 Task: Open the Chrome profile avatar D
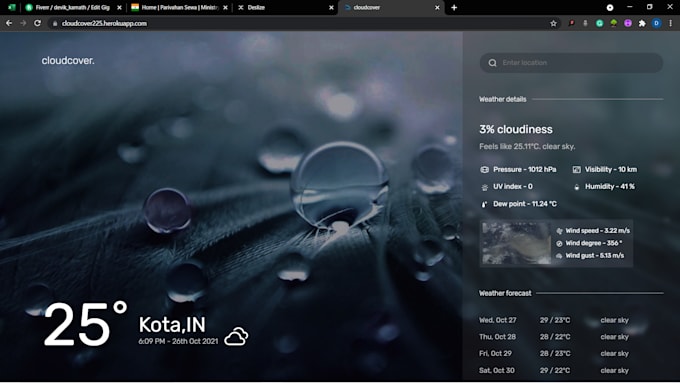[657, 23]
